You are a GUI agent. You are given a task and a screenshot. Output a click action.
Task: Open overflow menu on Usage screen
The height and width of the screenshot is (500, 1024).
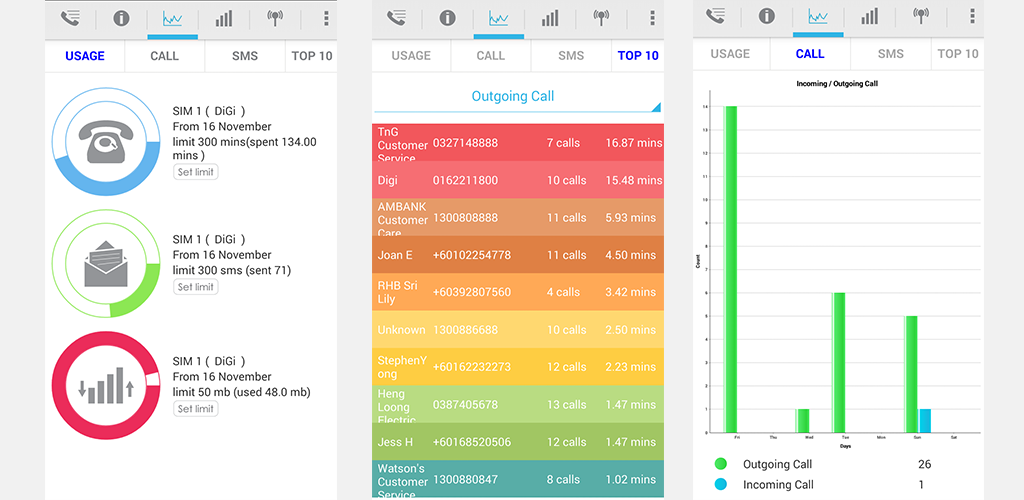(326, 18)
